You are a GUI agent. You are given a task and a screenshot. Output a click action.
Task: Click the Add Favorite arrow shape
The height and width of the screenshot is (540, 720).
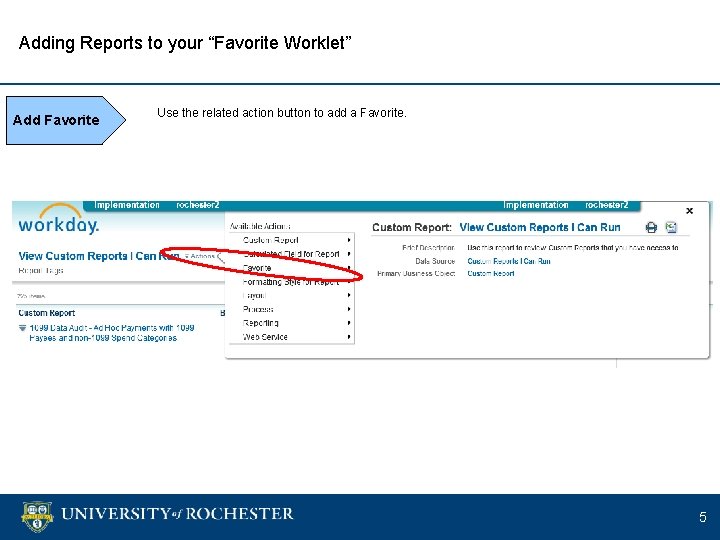tap(66, 120)
